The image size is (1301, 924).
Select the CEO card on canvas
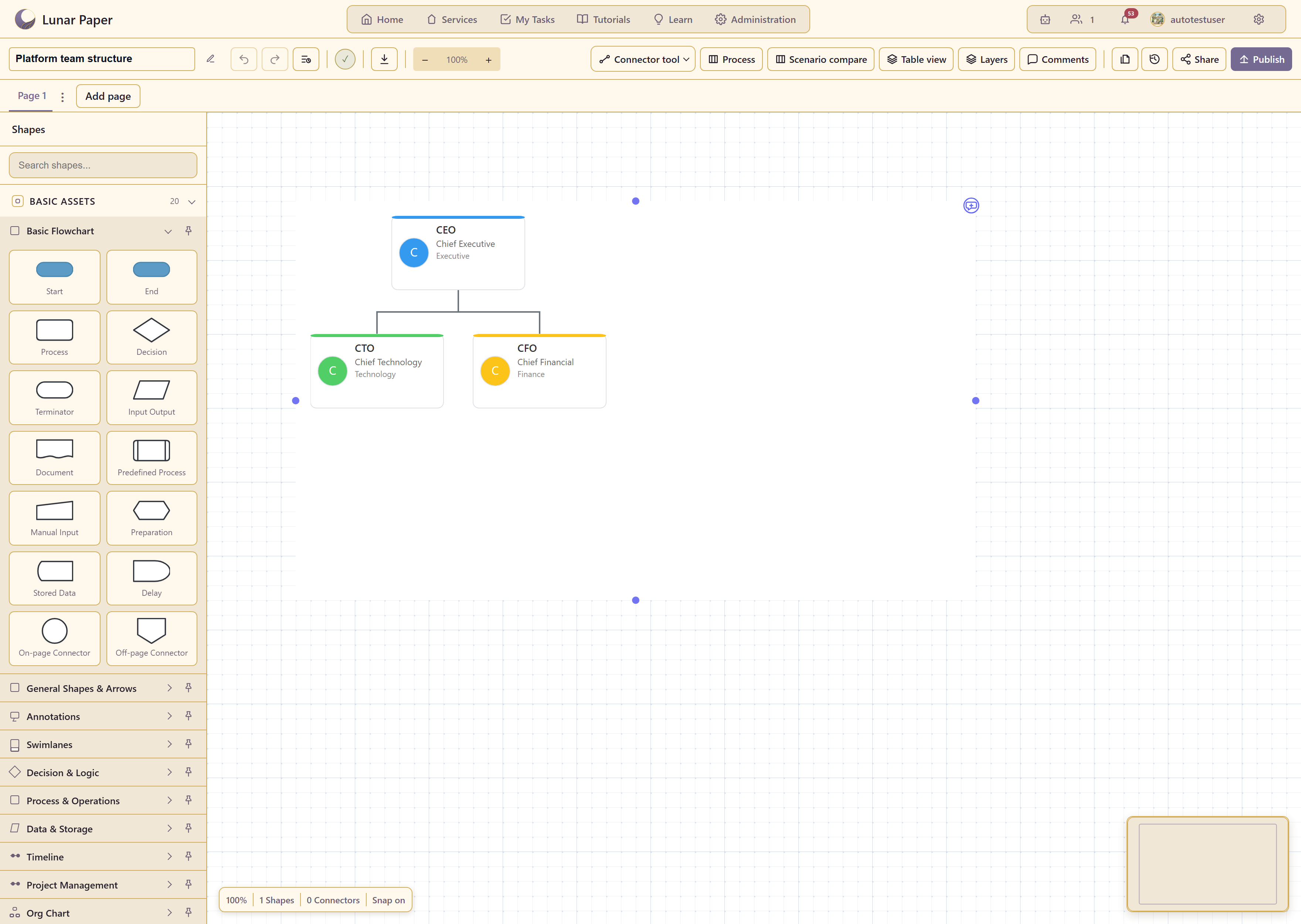coord(458,252)
